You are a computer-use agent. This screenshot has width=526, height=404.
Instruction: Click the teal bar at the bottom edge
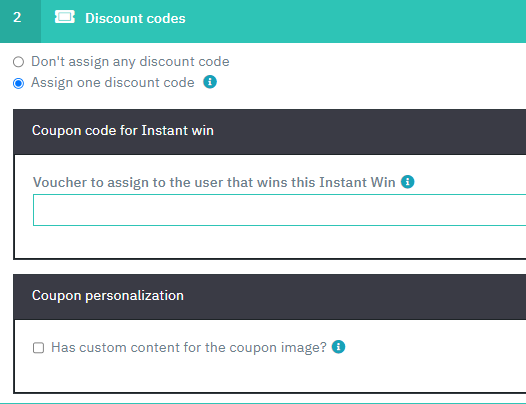click(263, 403)
